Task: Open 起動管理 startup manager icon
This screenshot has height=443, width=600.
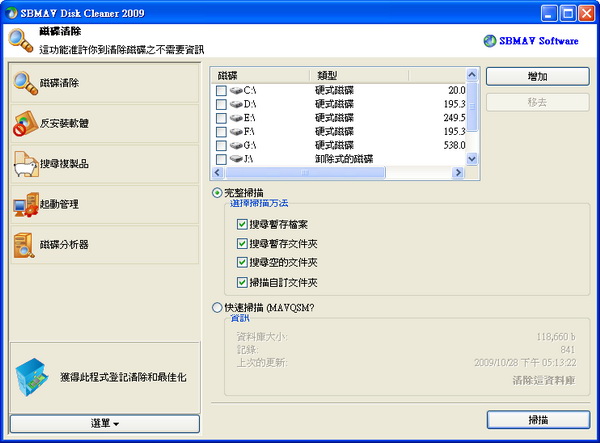Action: [26, 204]
